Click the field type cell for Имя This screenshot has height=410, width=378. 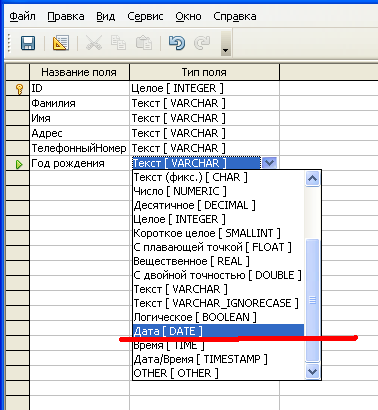click(204, 118)
